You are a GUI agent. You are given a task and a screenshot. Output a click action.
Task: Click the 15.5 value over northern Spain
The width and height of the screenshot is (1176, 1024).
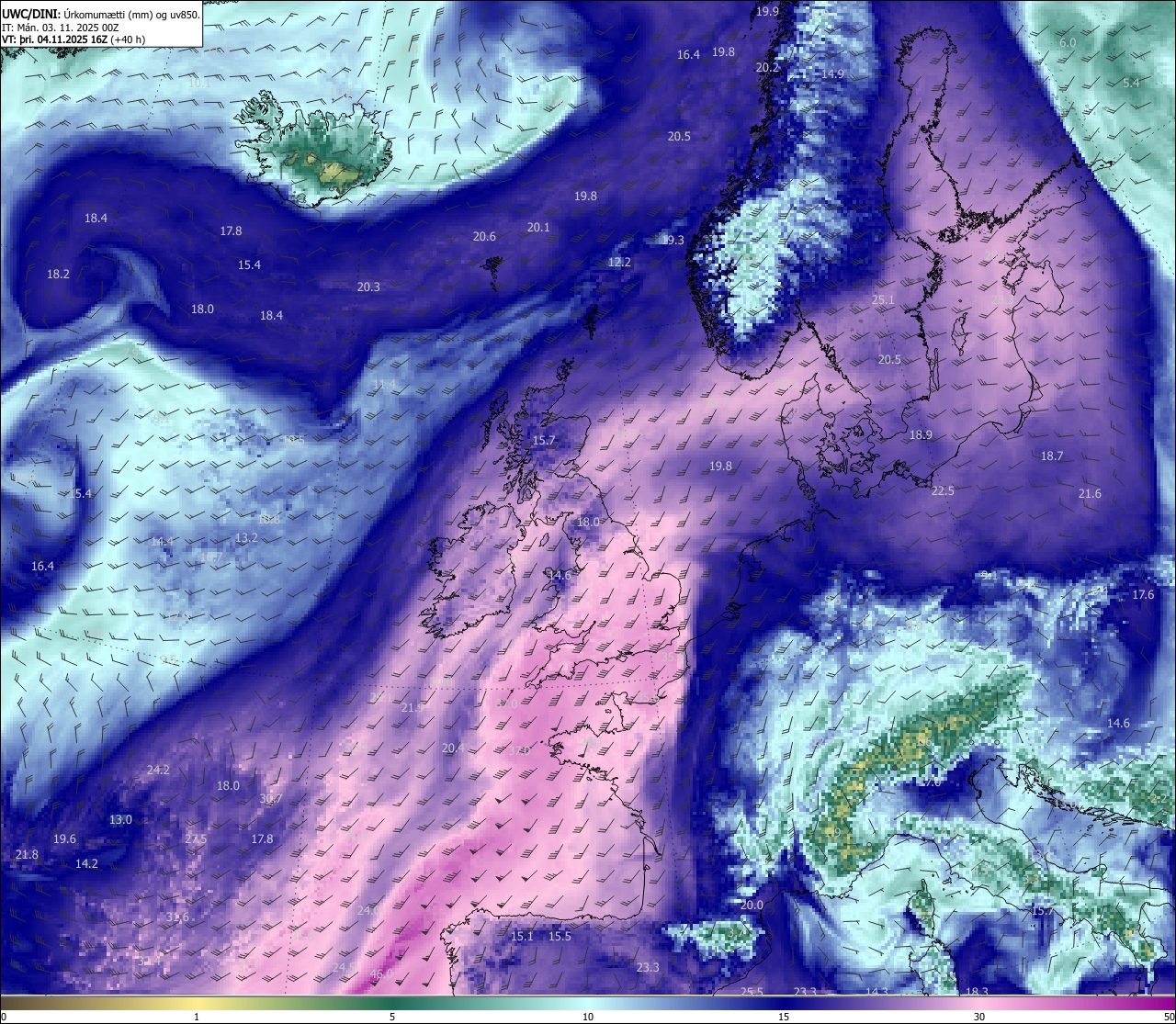(560, 936)
